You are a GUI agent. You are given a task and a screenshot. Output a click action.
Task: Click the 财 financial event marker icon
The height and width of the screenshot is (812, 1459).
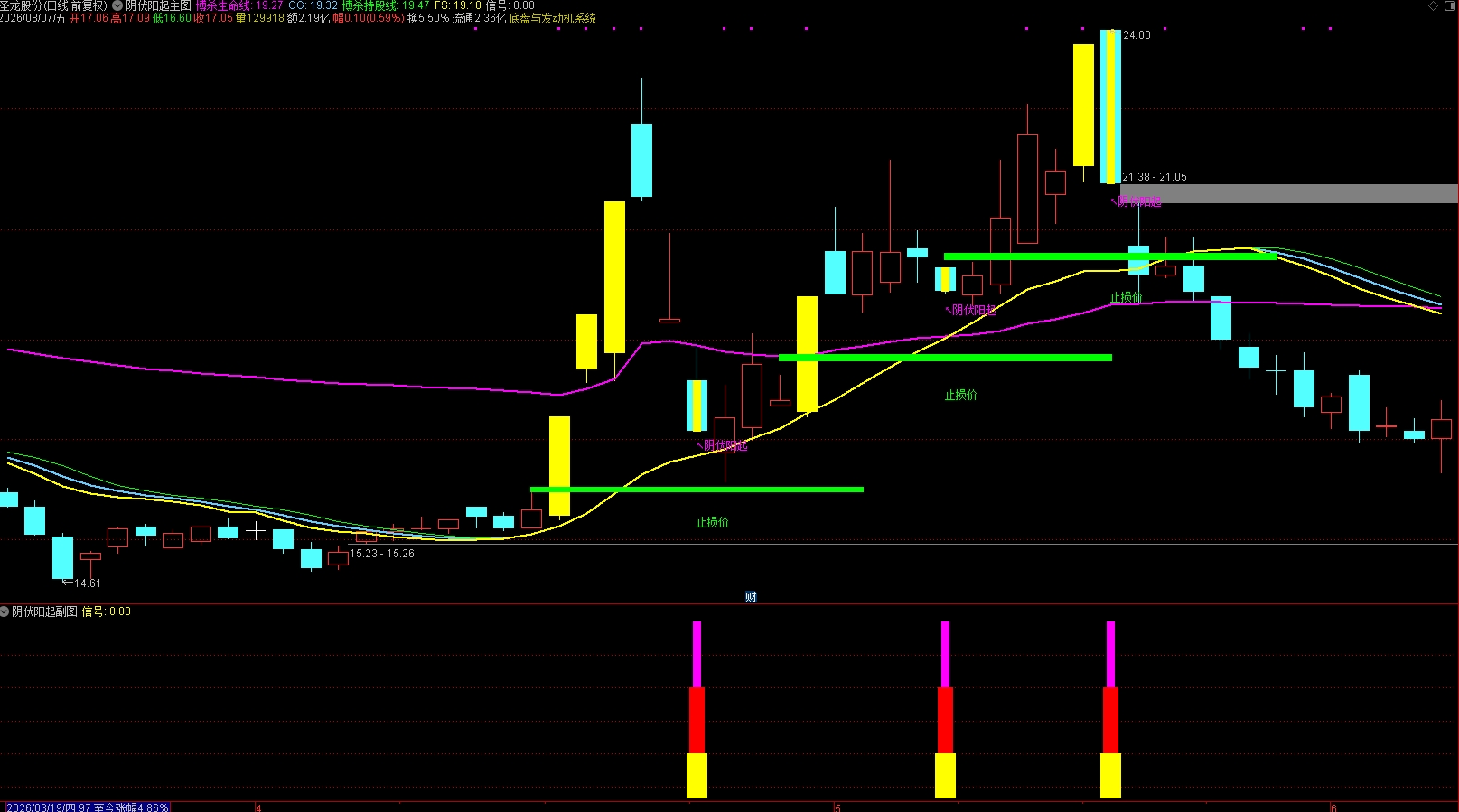(x=751, y=596)
